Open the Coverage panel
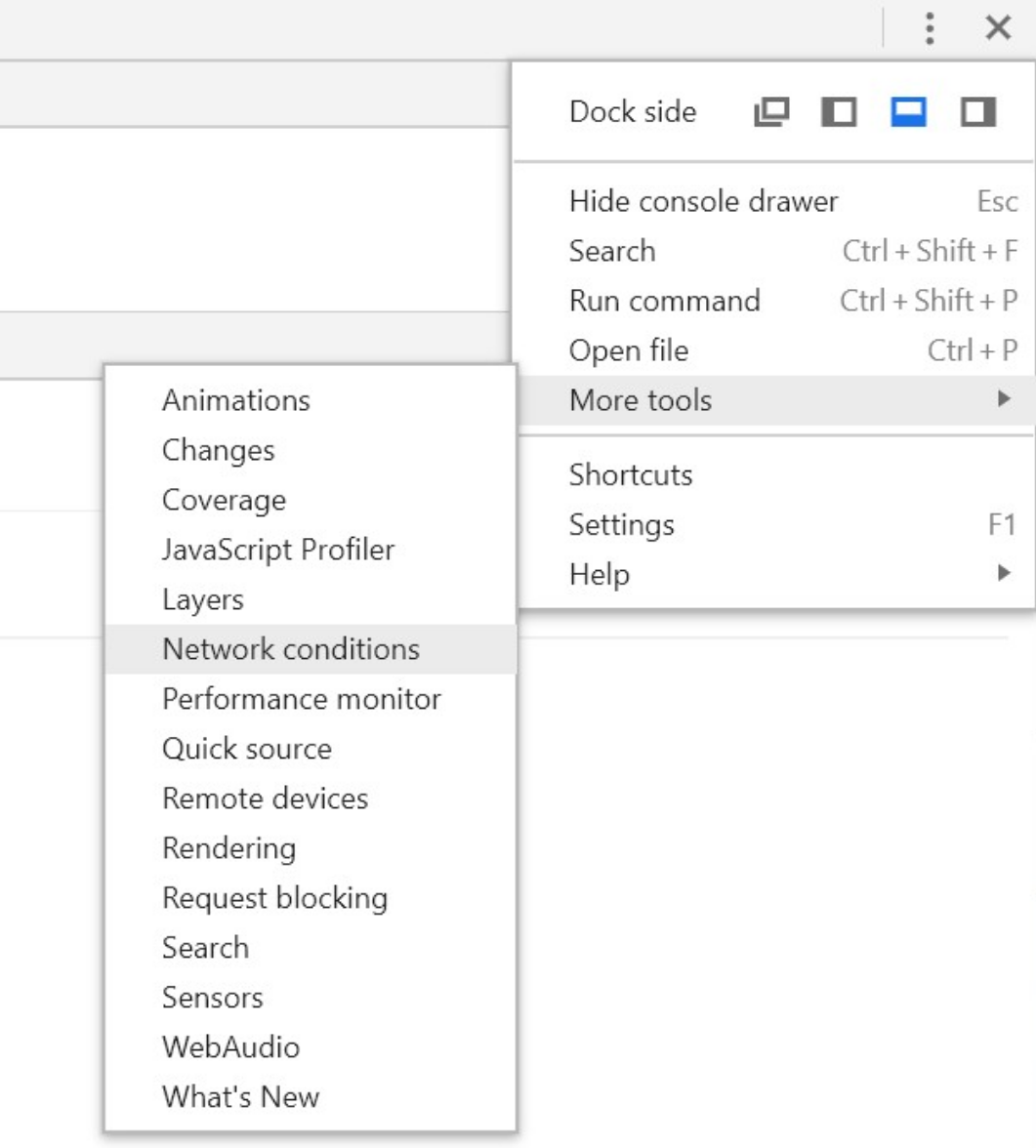Viewport: 1036px width, 1148px height. tap(223, 500)
